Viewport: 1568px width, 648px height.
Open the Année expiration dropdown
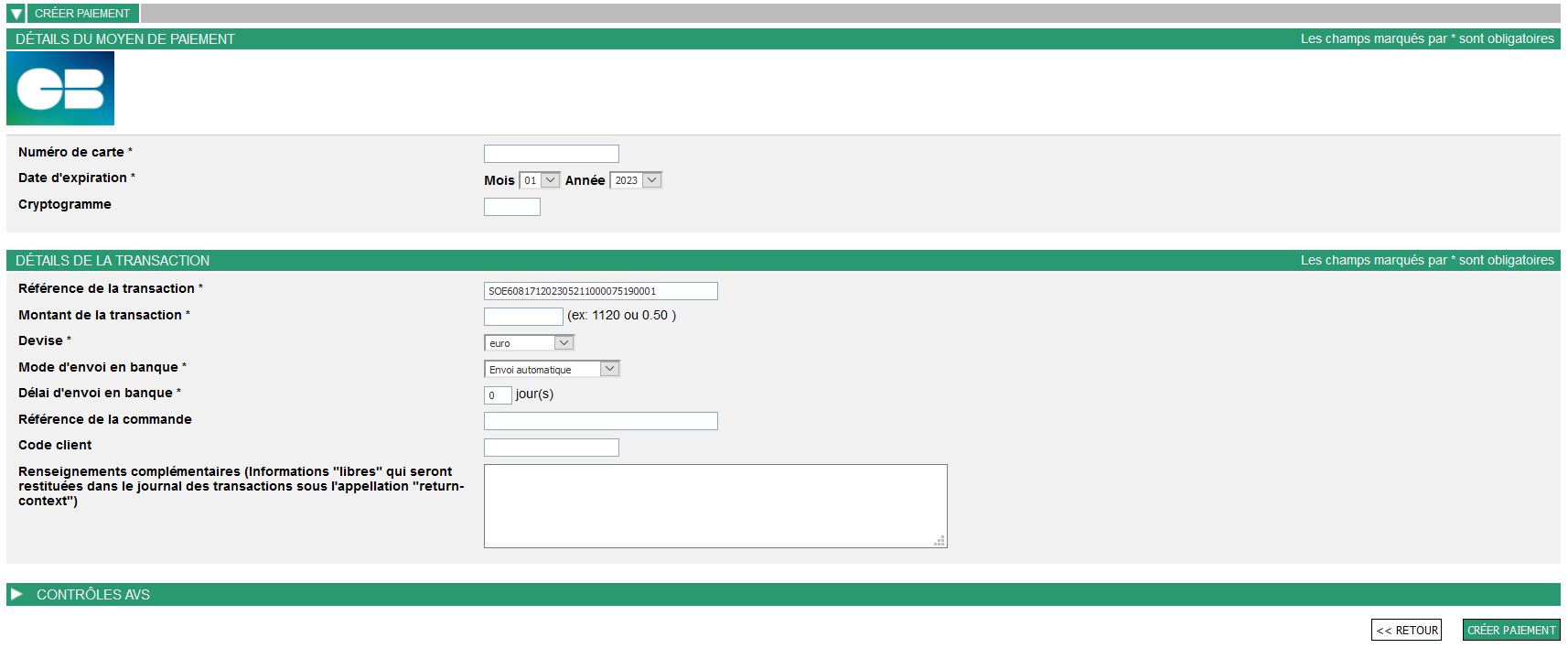coord(636,180)
